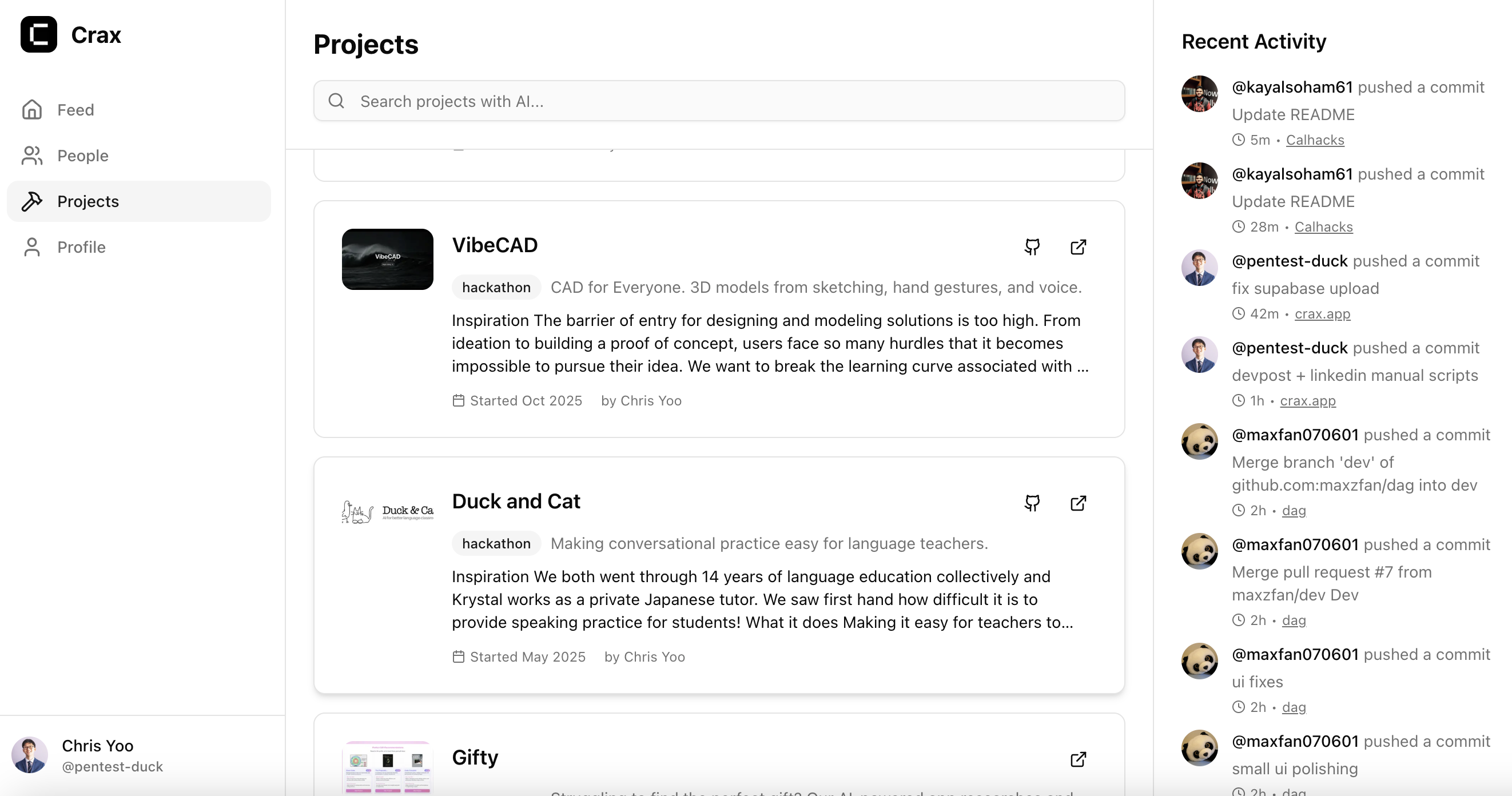
Task: Click the hackathon tag on VibeCAD
Action: [x=496, y=287]
